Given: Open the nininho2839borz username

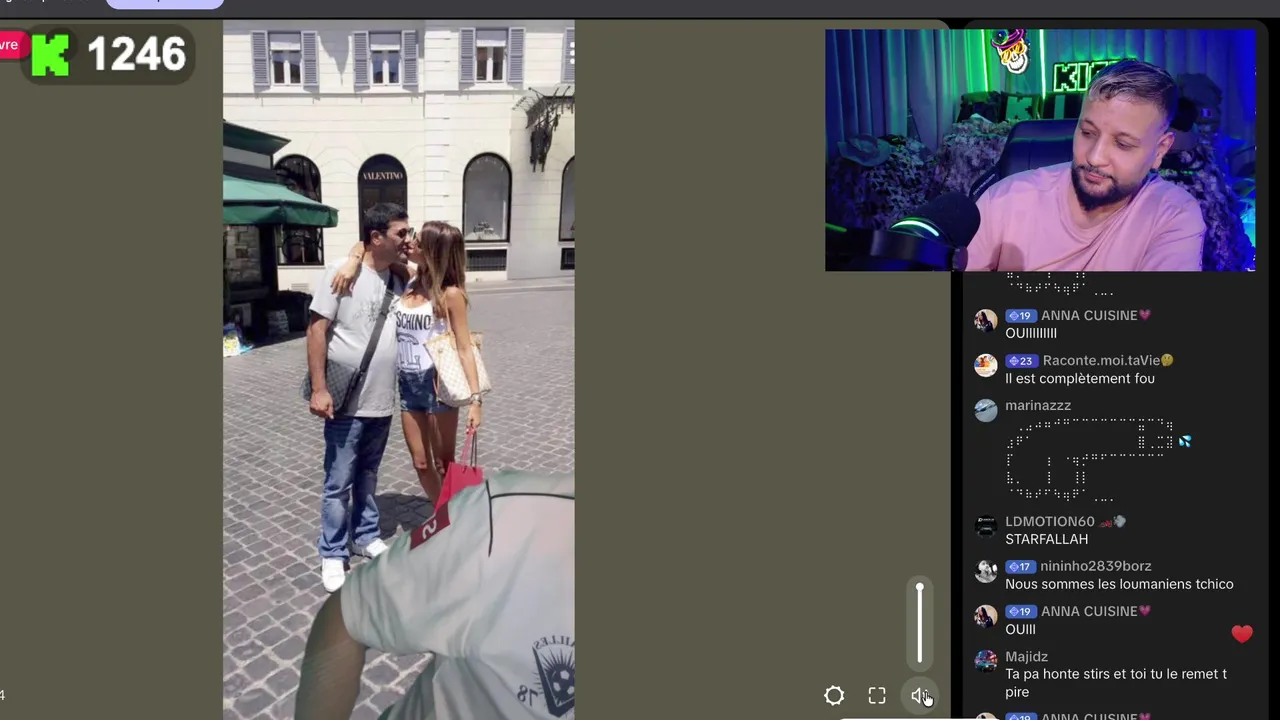Looking at the screenshot, I should (x=1095, y=566).
